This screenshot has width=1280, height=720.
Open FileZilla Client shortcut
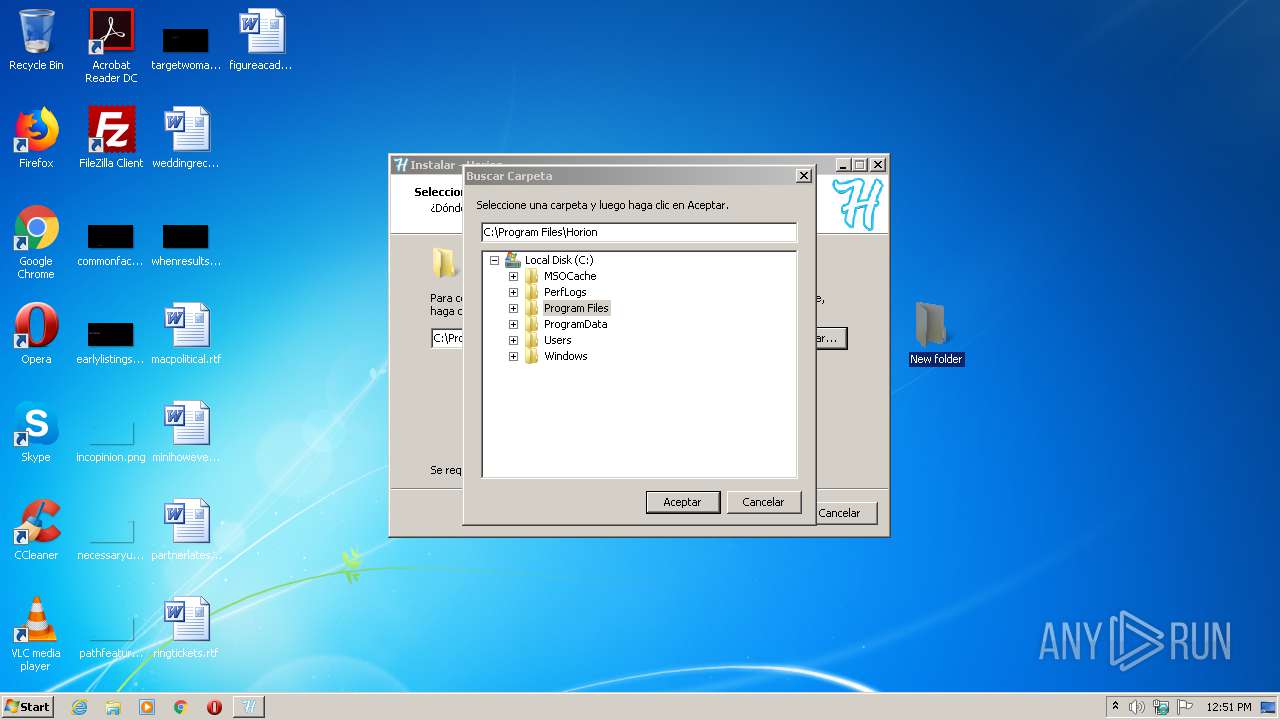tap(111, 139)
